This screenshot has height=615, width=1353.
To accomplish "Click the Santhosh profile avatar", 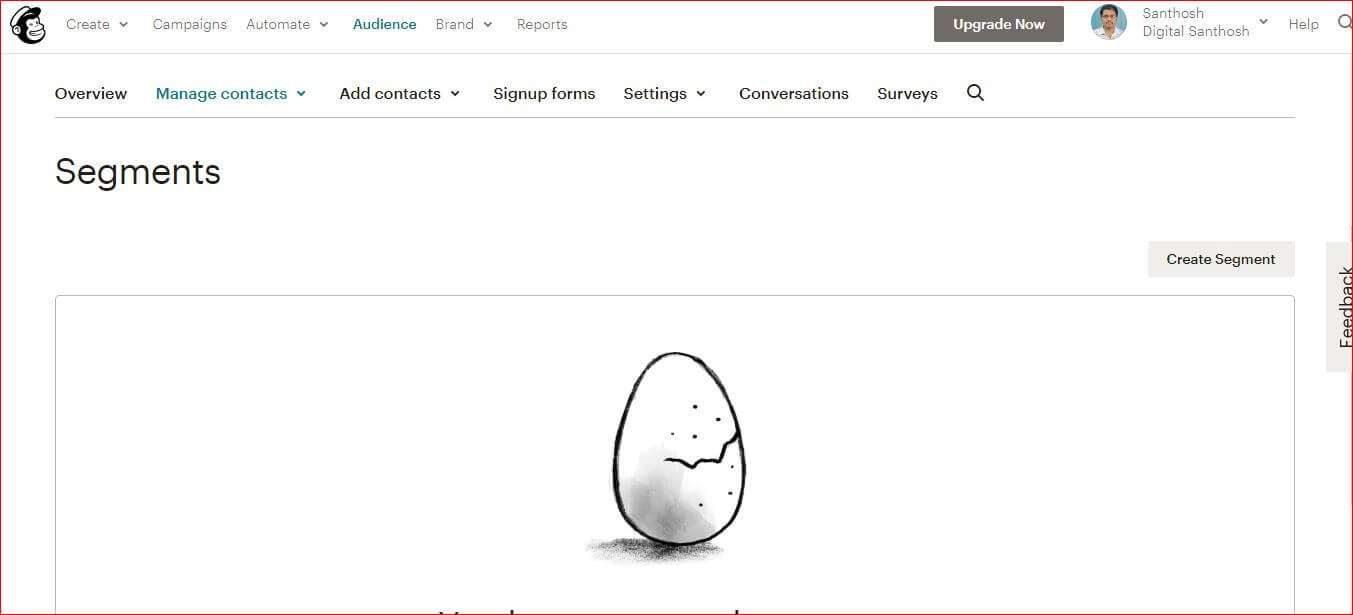I will click(1108, 22).
